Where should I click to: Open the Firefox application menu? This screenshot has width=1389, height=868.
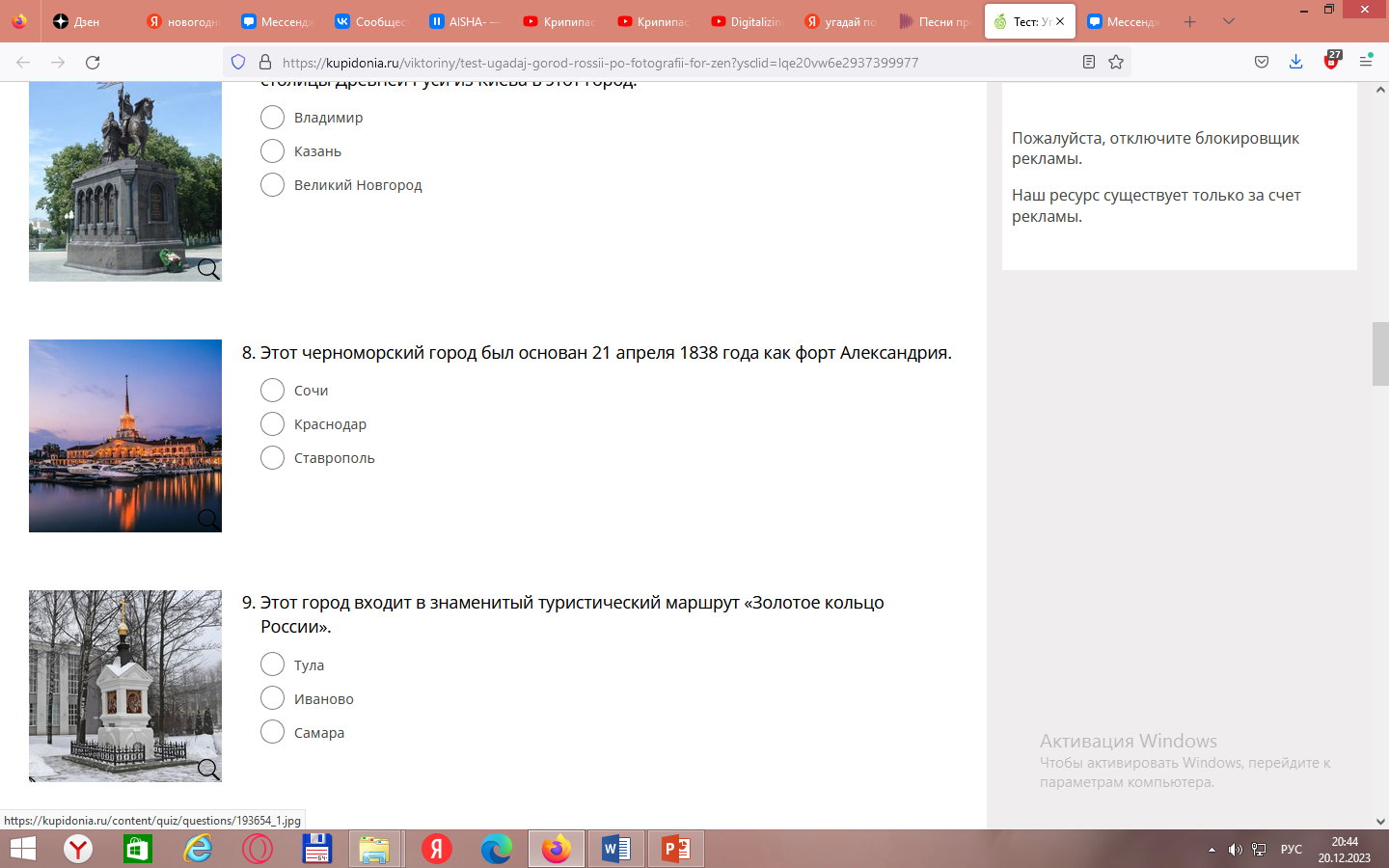(1366, 63)
